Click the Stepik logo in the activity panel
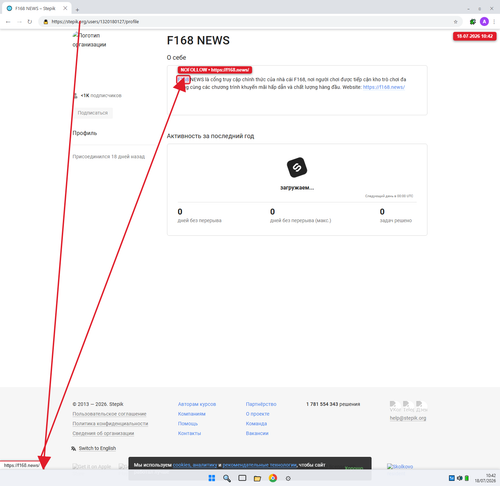This screenshot has height=486, width=500. [x=297, y=167]
